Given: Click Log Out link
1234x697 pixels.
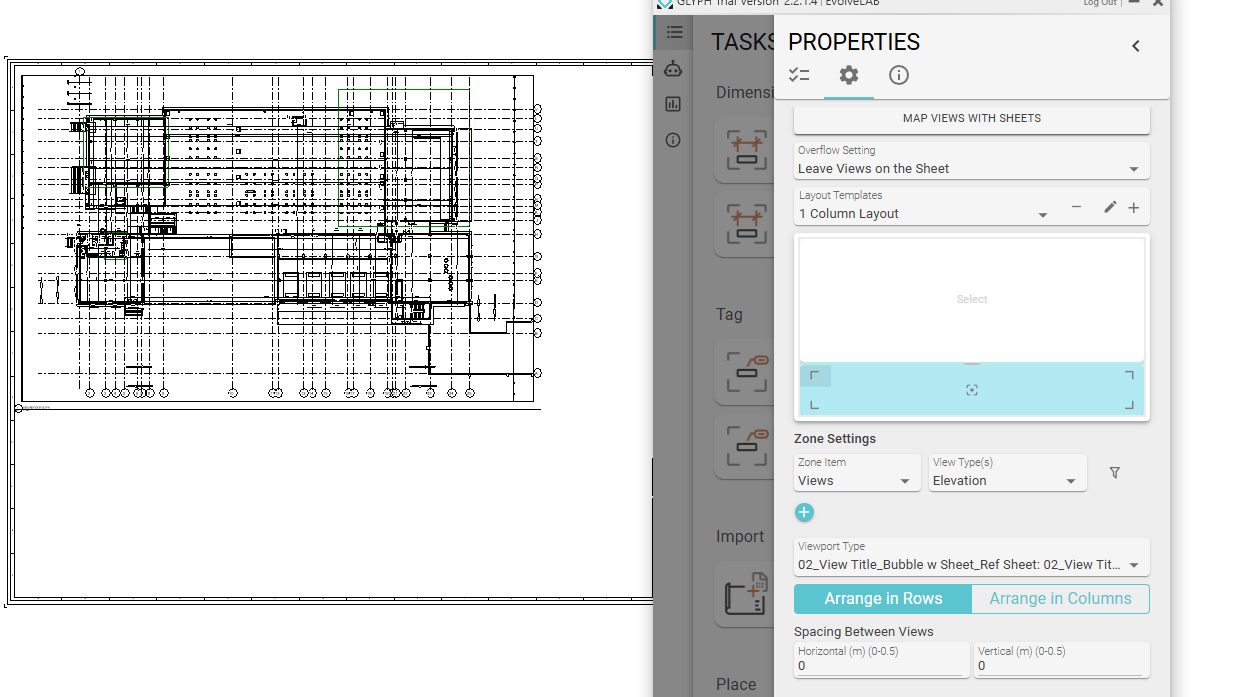Looking at the screenshot, I should [1100, 3].
